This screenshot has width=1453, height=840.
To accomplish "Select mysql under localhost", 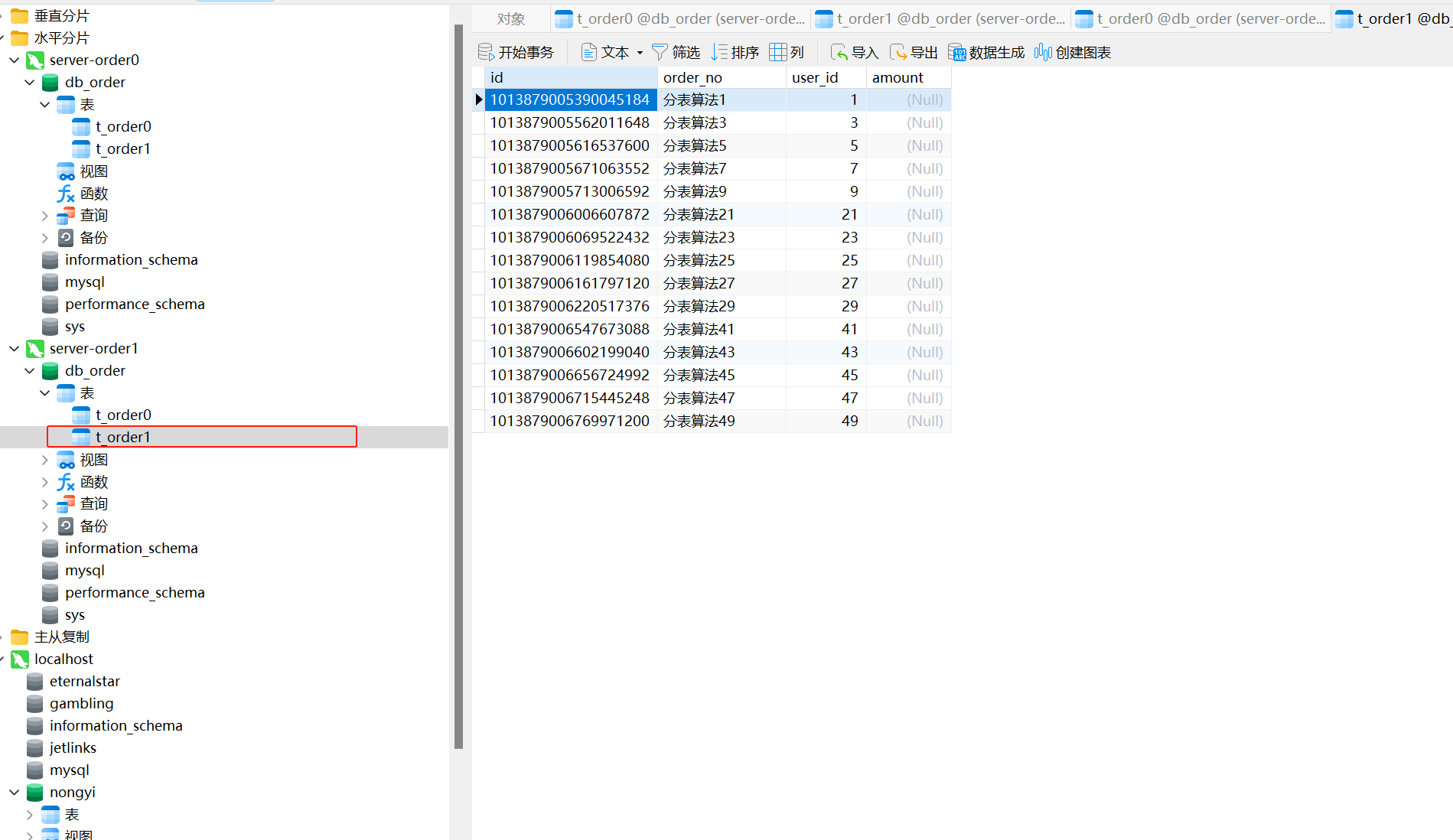I will [70, 770].
